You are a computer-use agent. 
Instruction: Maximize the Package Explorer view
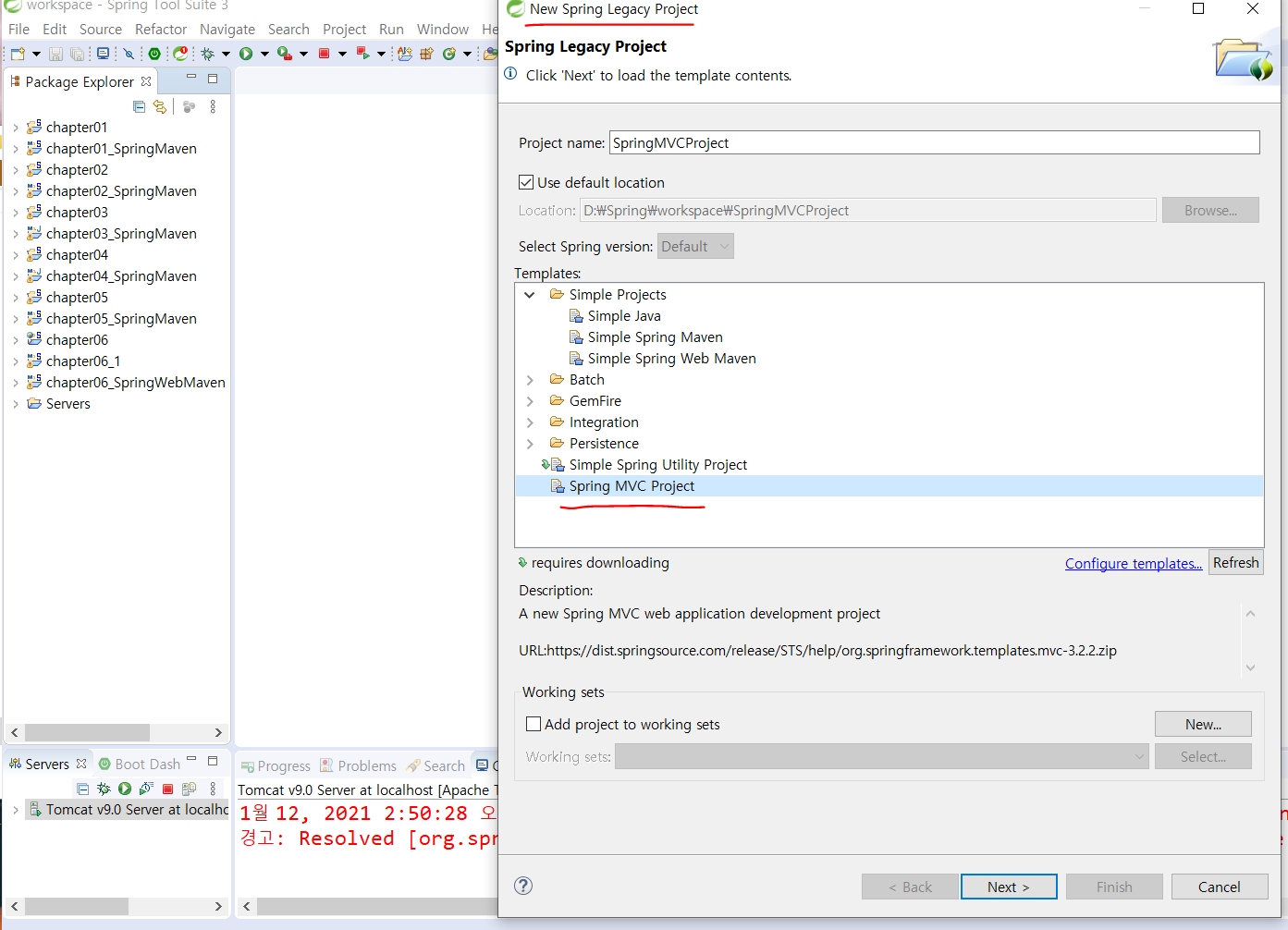(213, 79)
